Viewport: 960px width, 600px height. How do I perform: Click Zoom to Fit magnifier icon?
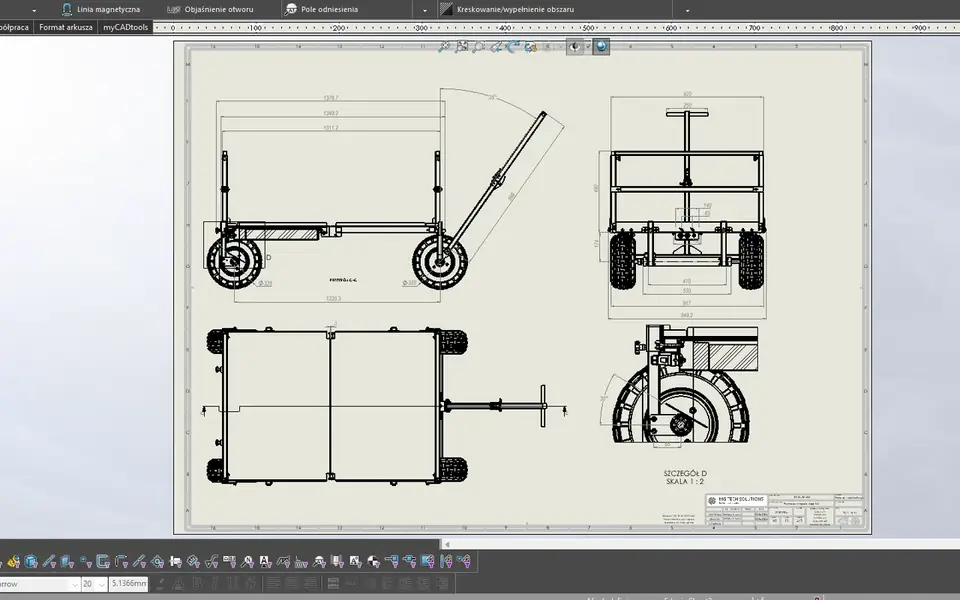(444, 47)
